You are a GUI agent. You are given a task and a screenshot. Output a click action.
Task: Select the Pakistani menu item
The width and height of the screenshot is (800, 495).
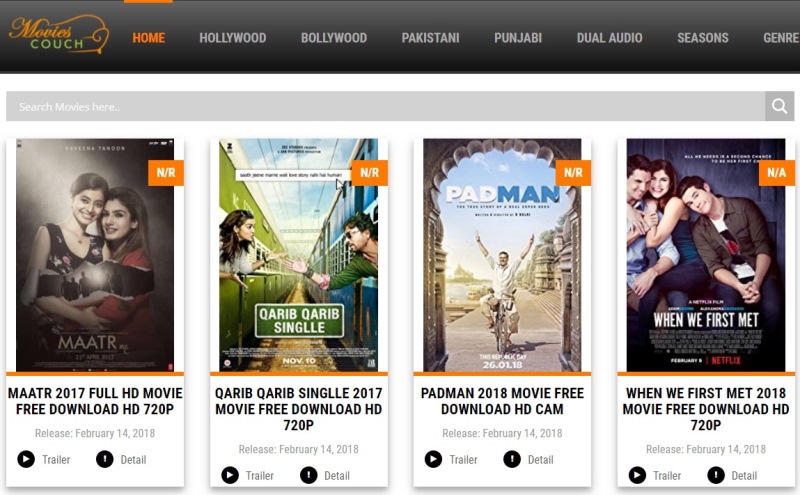coord(430,38)
